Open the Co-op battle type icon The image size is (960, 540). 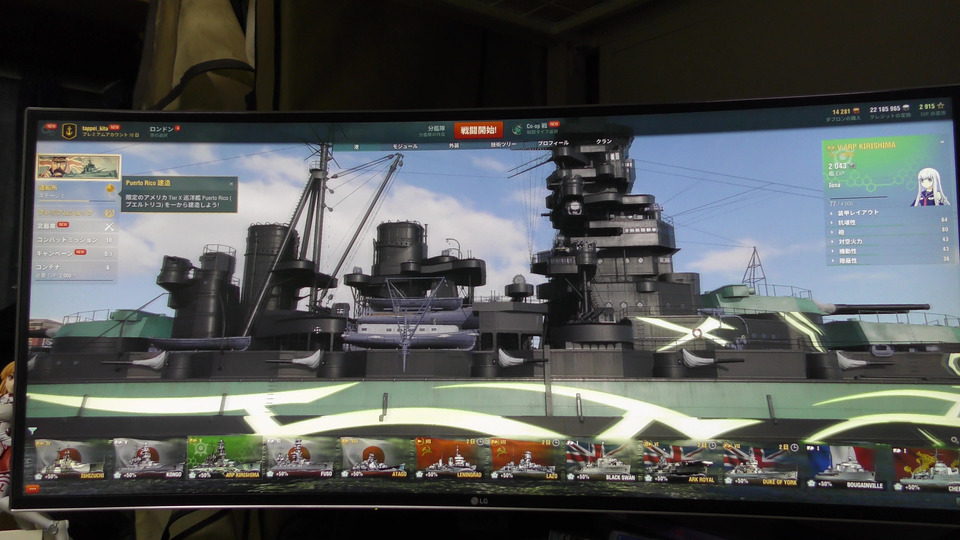tap(517, 129)
